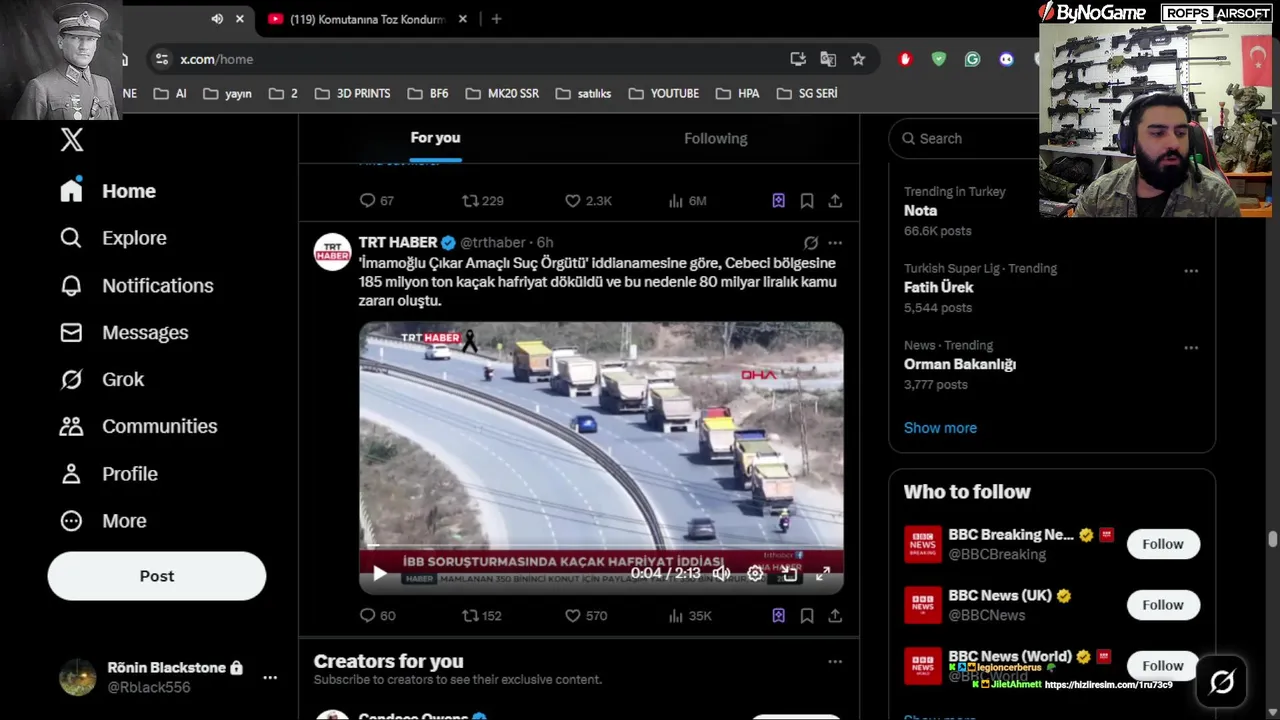Share the TRT HABER post
The width and height of the screenshot is (1280, 720).
pos(835,616)
